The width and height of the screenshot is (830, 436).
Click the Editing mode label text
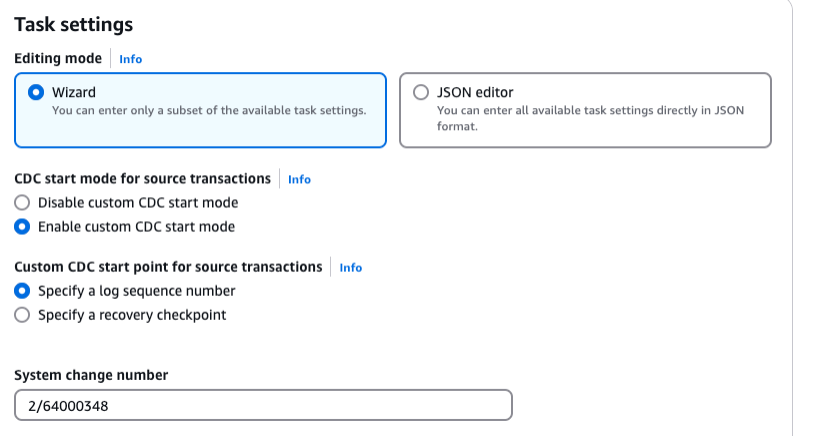click(x=57, y=59)
